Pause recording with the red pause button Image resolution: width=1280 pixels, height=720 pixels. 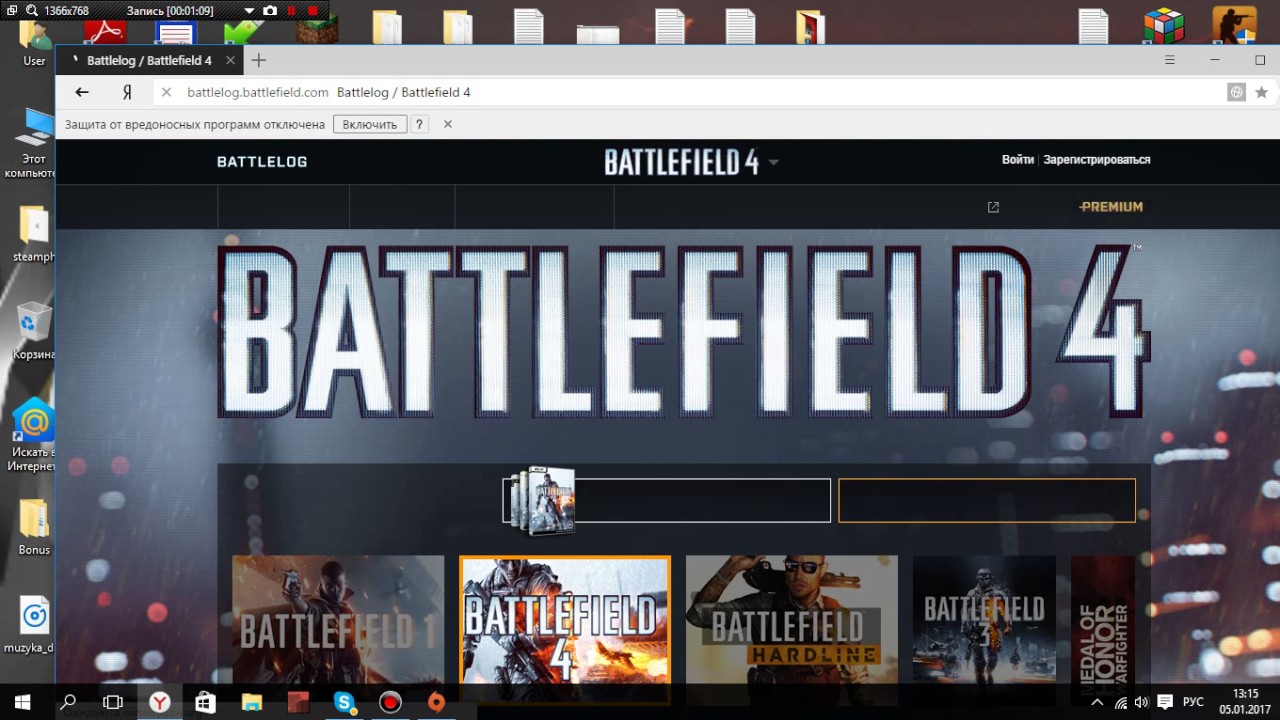(292, 10)
